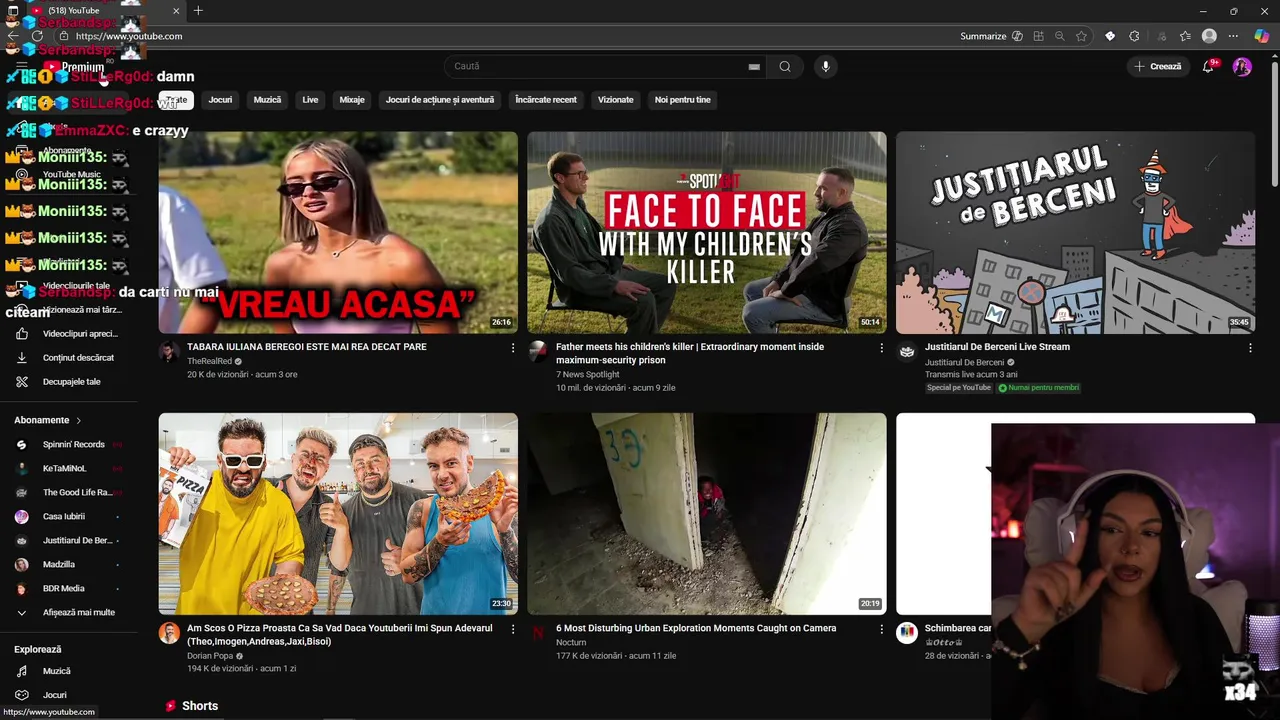Select the Muzică filter chip
The height and width of the screenshot is (720, 1280).
tap(267, 100)
